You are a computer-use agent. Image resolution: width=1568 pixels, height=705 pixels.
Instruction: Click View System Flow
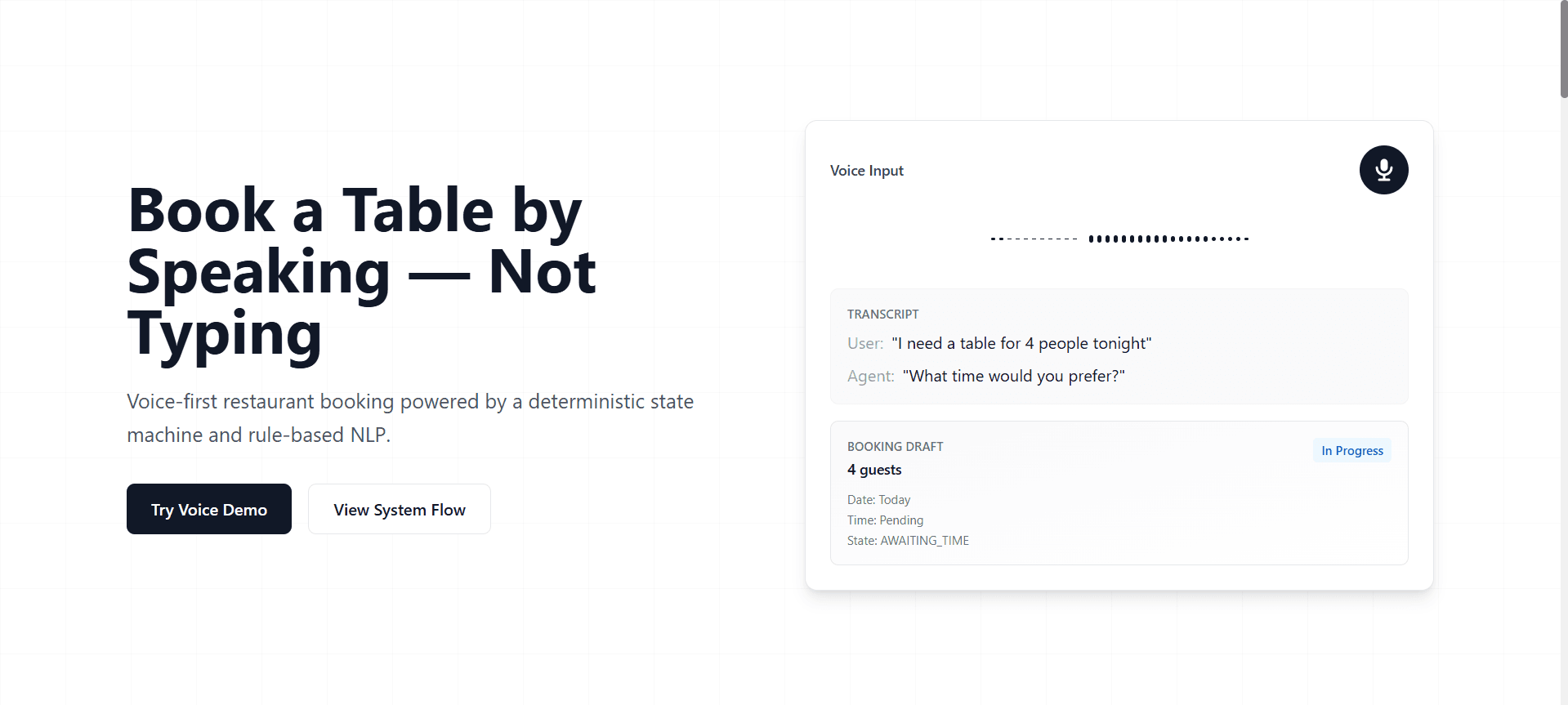399,509
